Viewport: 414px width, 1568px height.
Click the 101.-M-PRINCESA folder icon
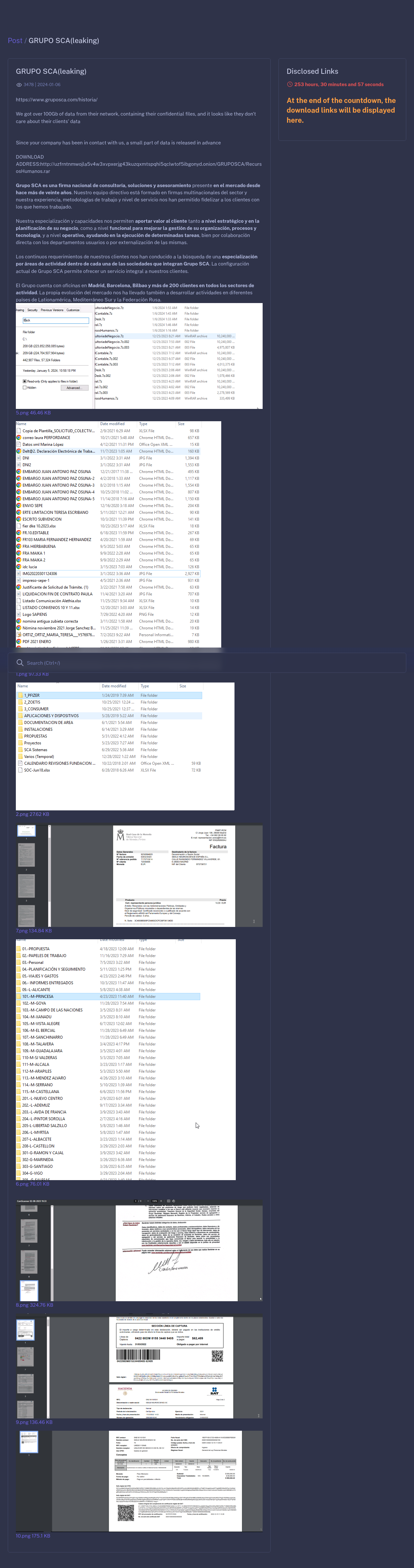(x=19, y=997)
